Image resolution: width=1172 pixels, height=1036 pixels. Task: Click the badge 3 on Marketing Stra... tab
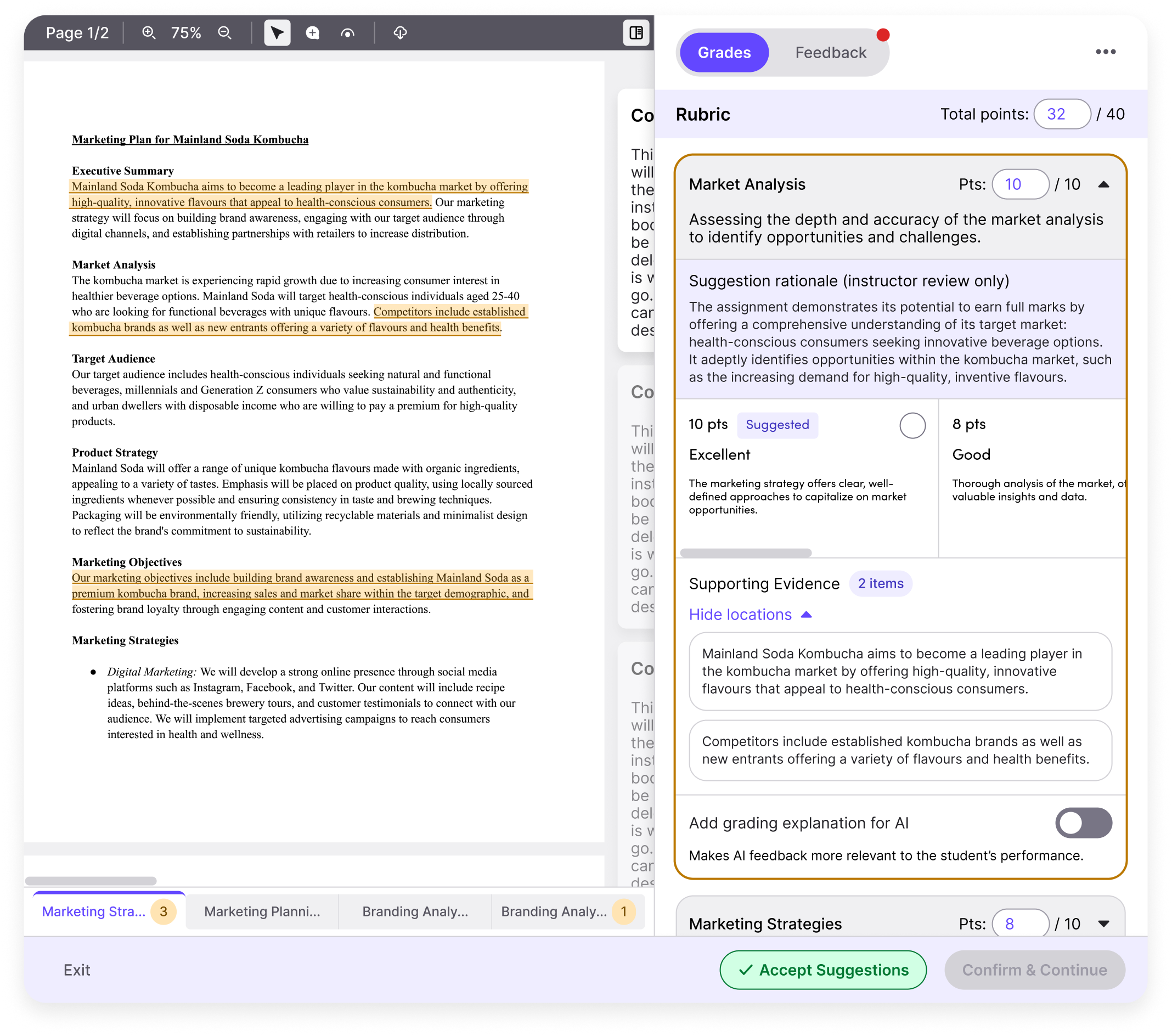pos(164,911)
